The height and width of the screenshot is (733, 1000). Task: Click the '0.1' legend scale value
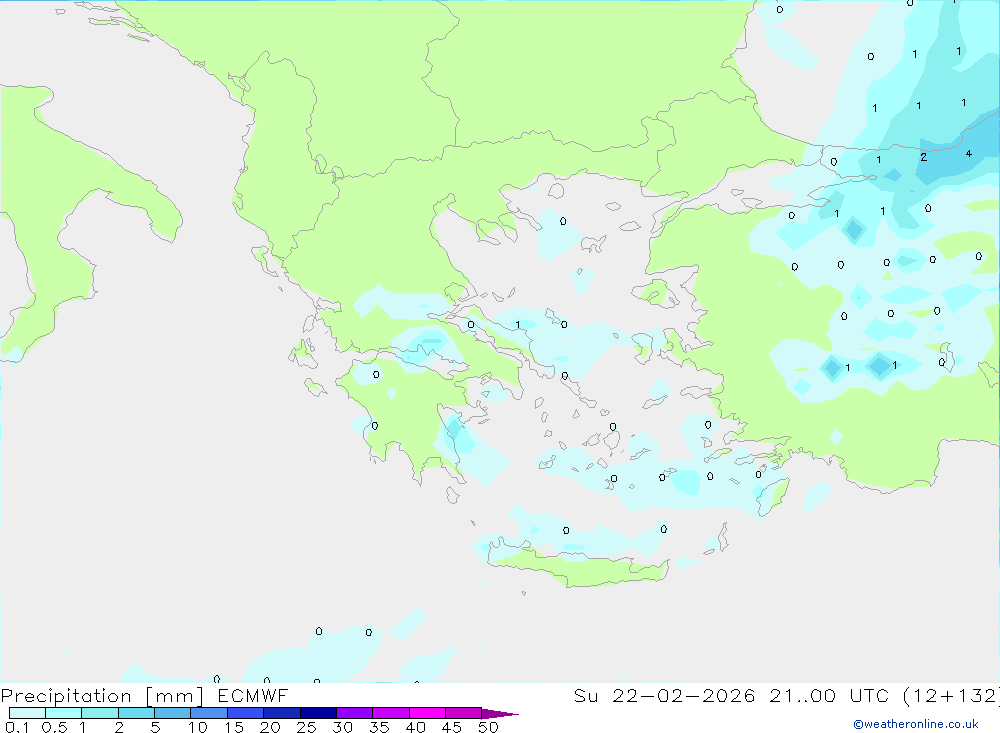(17, 727)
